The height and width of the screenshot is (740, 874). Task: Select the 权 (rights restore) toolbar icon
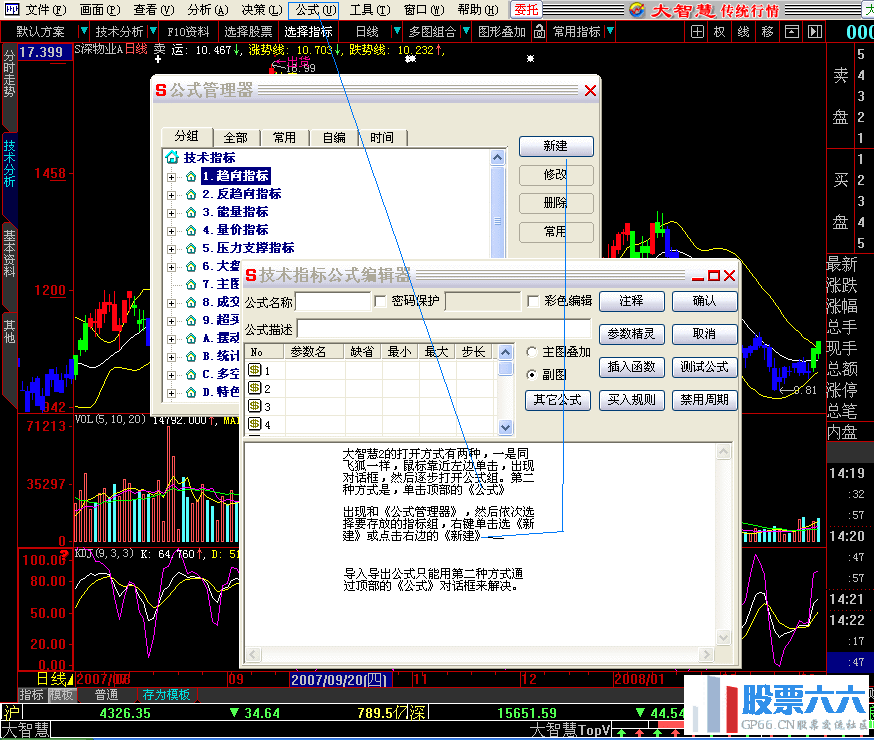[x=720, y=31]
